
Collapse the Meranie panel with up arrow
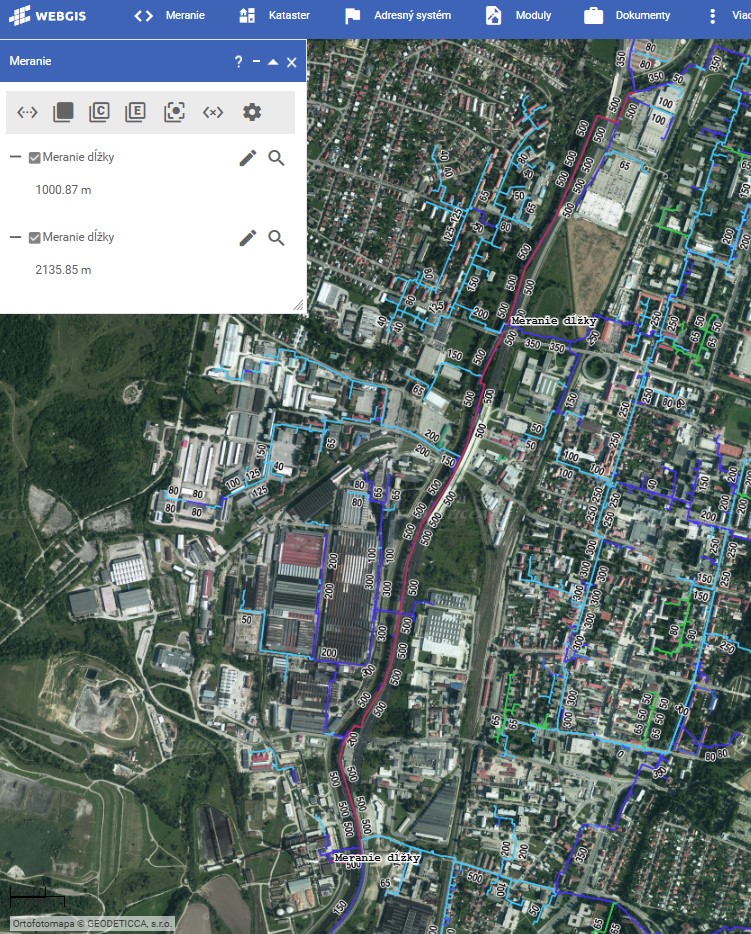[273, 62]
